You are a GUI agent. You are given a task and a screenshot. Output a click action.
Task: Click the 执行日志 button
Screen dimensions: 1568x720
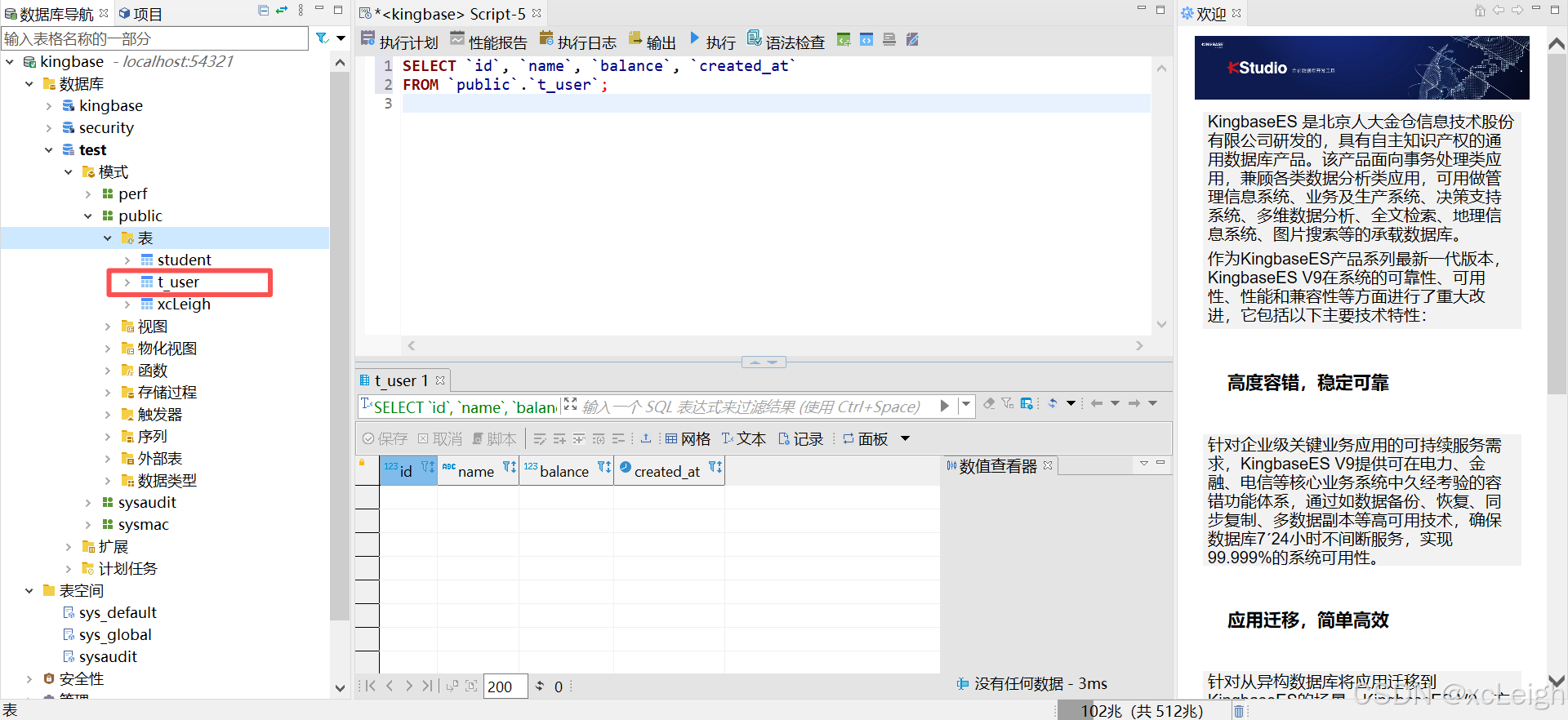tap(578, 41)
